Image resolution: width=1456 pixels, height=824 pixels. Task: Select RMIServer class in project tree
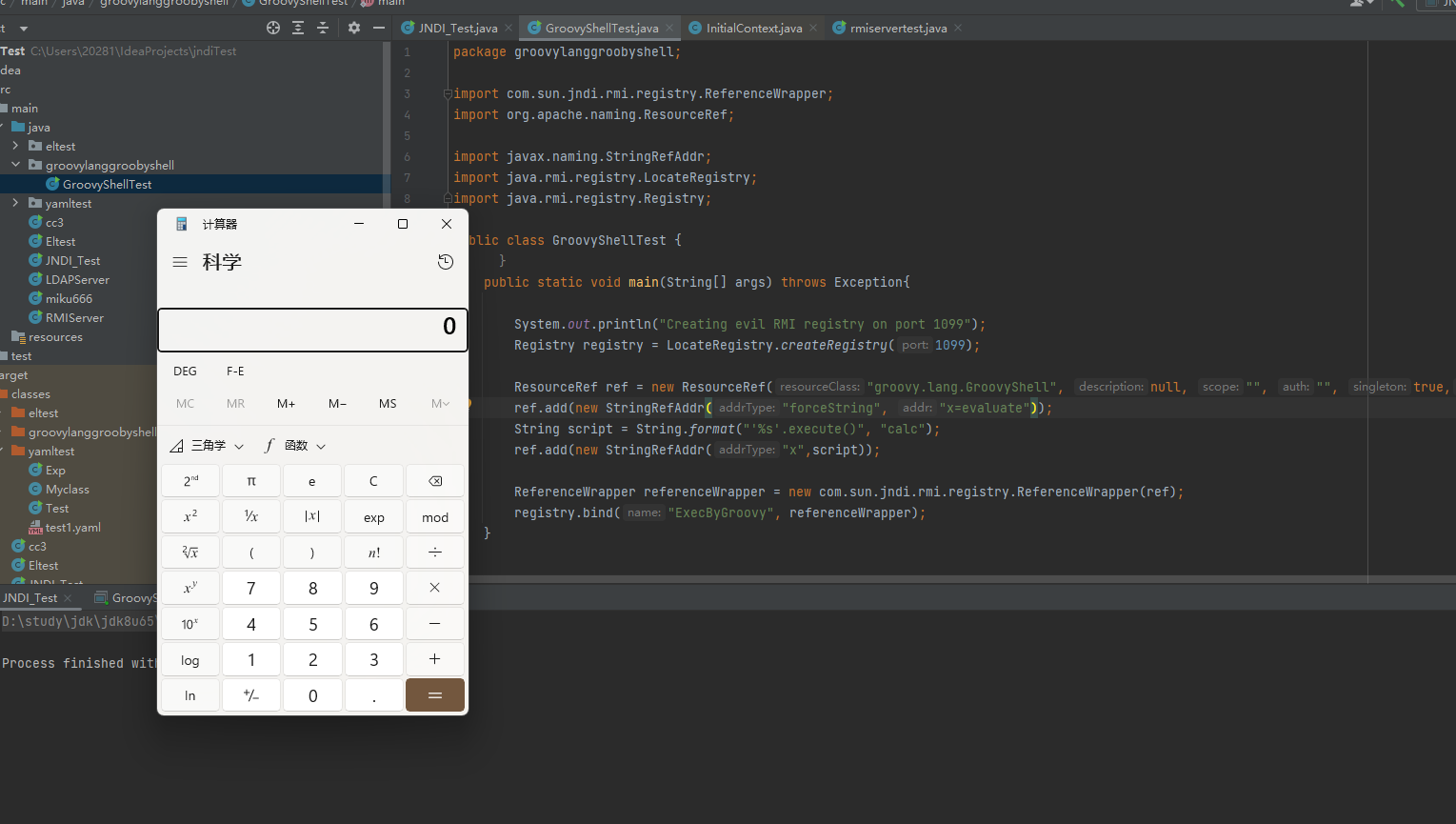pos(74,317)
